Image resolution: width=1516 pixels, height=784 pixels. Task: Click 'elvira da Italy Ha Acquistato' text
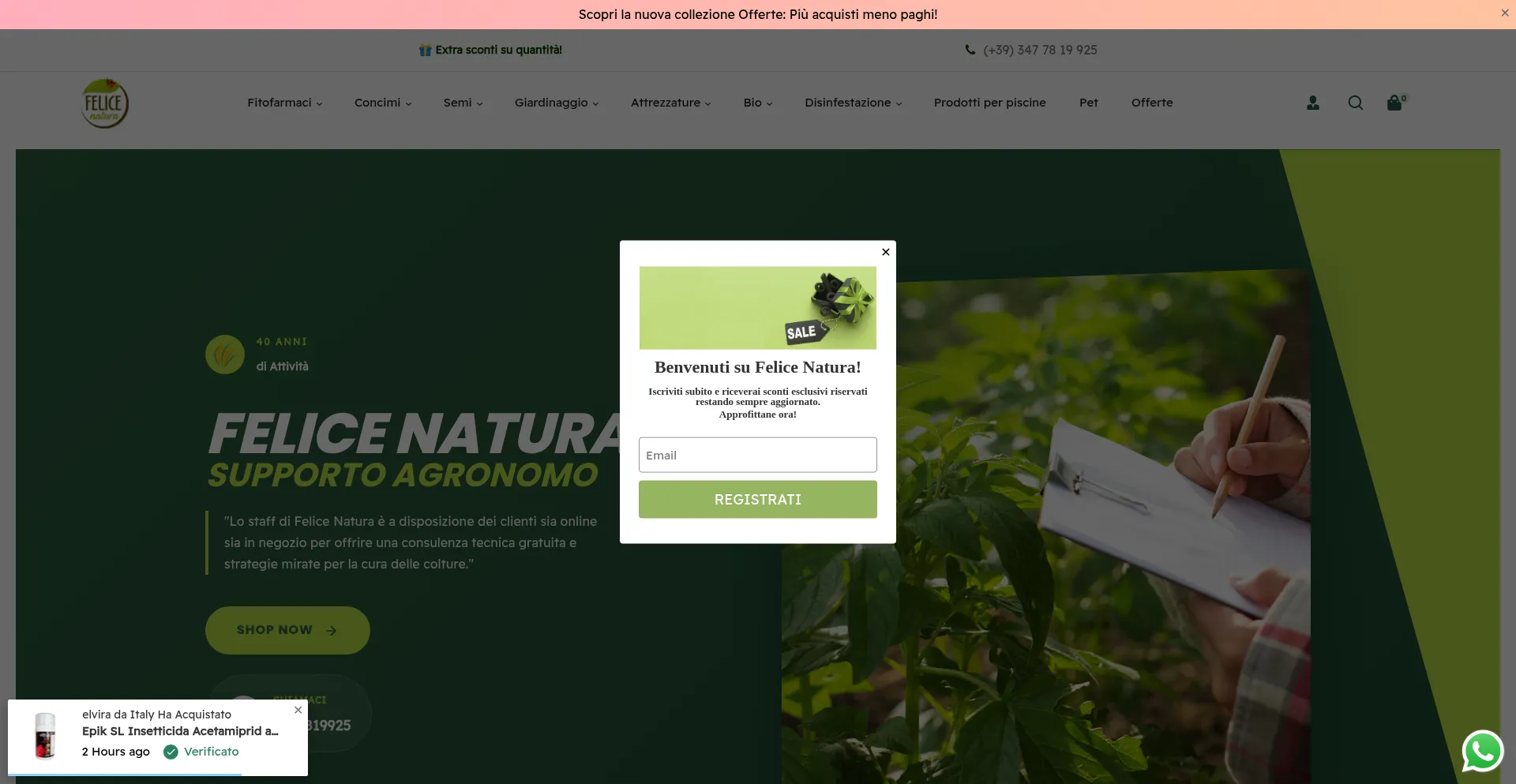point(156,715)
